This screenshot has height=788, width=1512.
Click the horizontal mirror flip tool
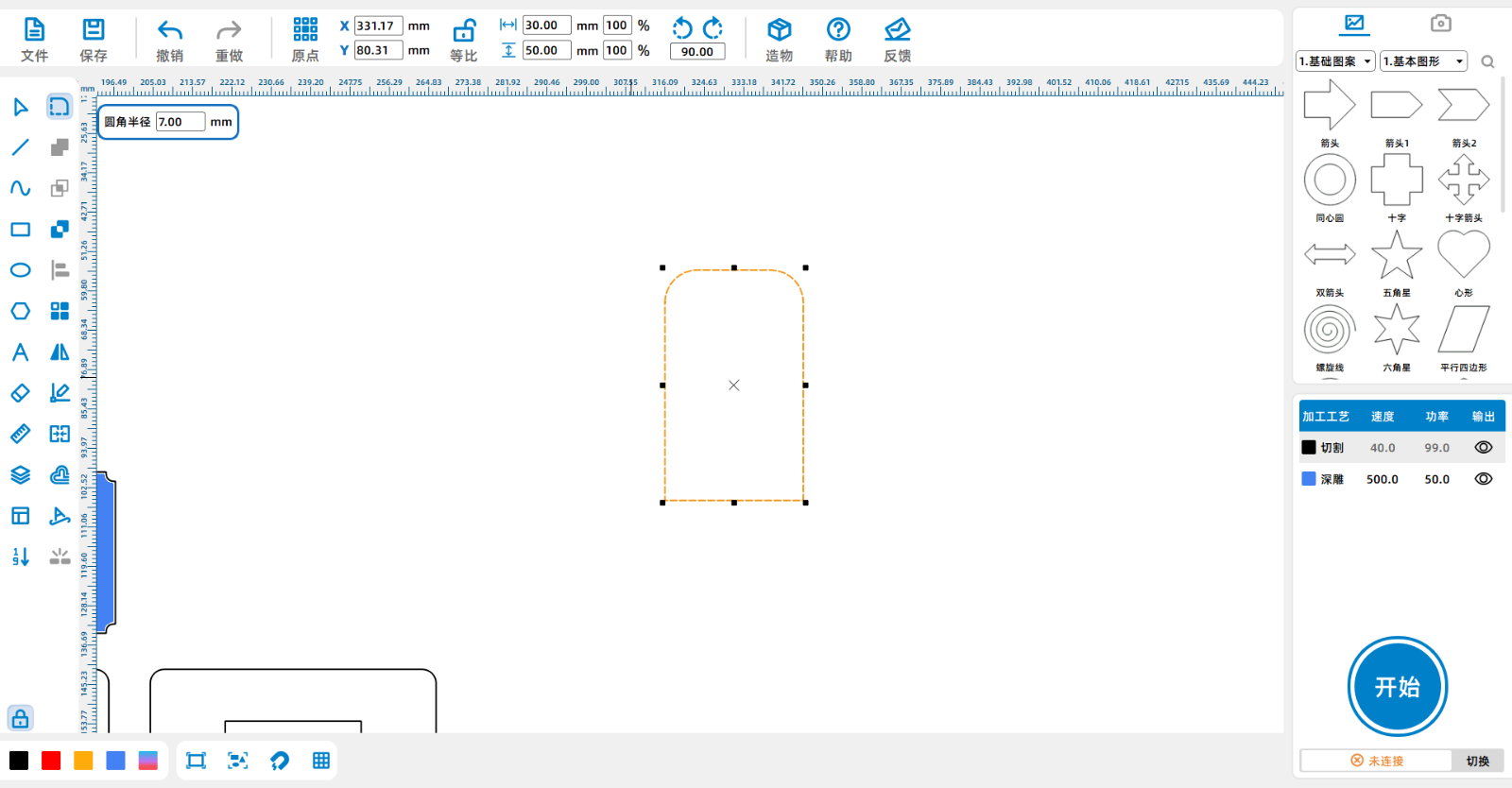pyautogui.click(x=60, y=352)
